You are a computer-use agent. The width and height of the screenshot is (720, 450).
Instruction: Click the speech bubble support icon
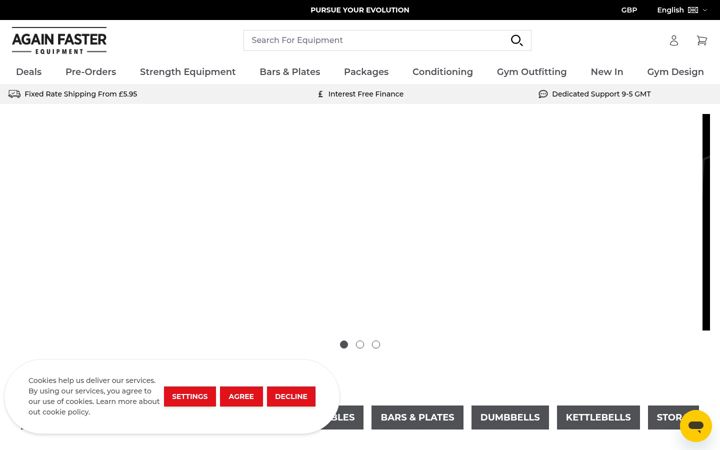click(543, 94)
